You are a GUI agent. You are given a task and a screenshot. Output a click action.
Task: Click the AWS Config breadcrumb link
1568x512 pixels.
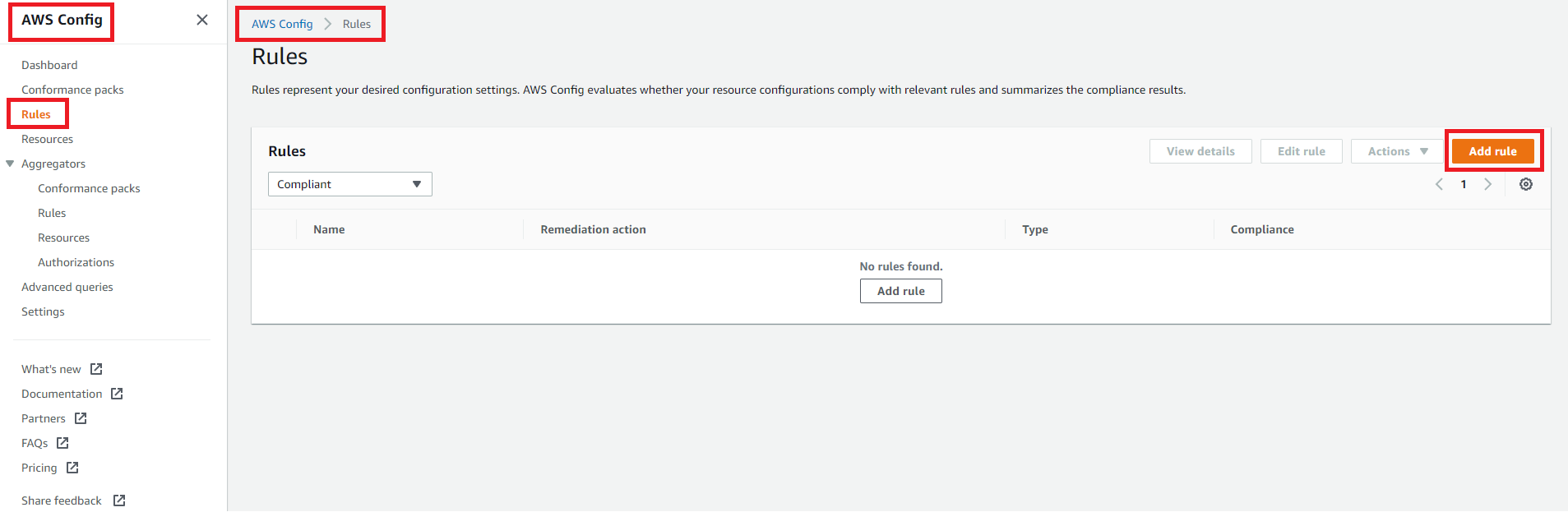[x=282, y=24]
